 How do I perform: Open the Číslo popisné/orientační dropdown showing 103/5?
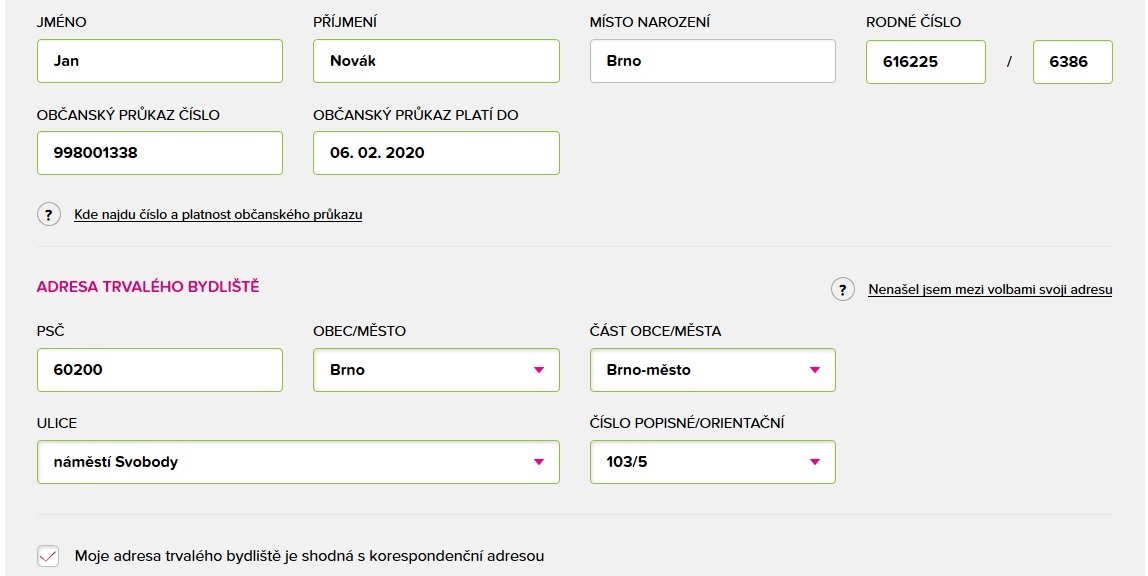tap(712, 462)
